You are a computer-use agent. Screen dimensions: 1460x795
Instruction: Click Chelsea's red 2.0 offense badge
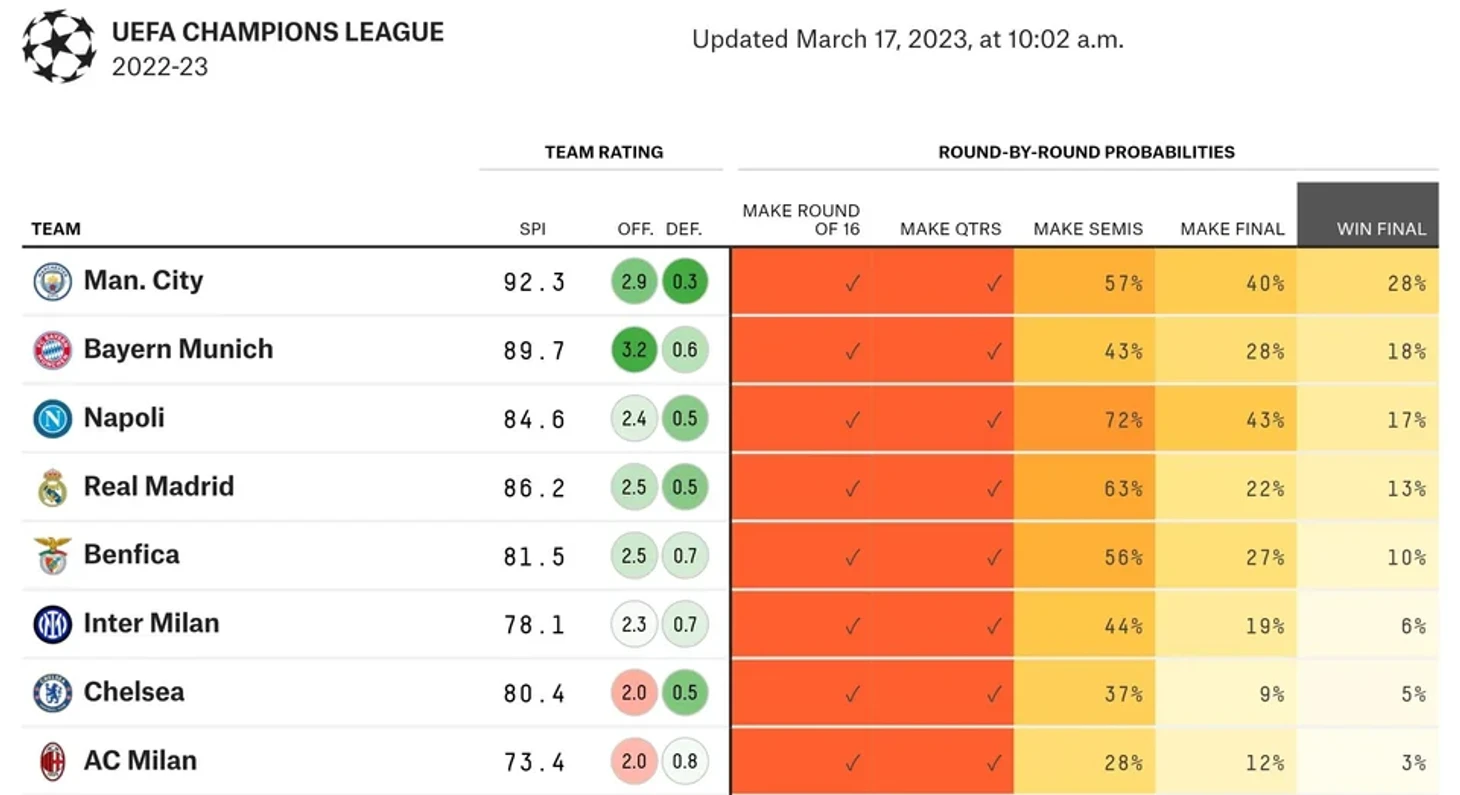[634, 693]
